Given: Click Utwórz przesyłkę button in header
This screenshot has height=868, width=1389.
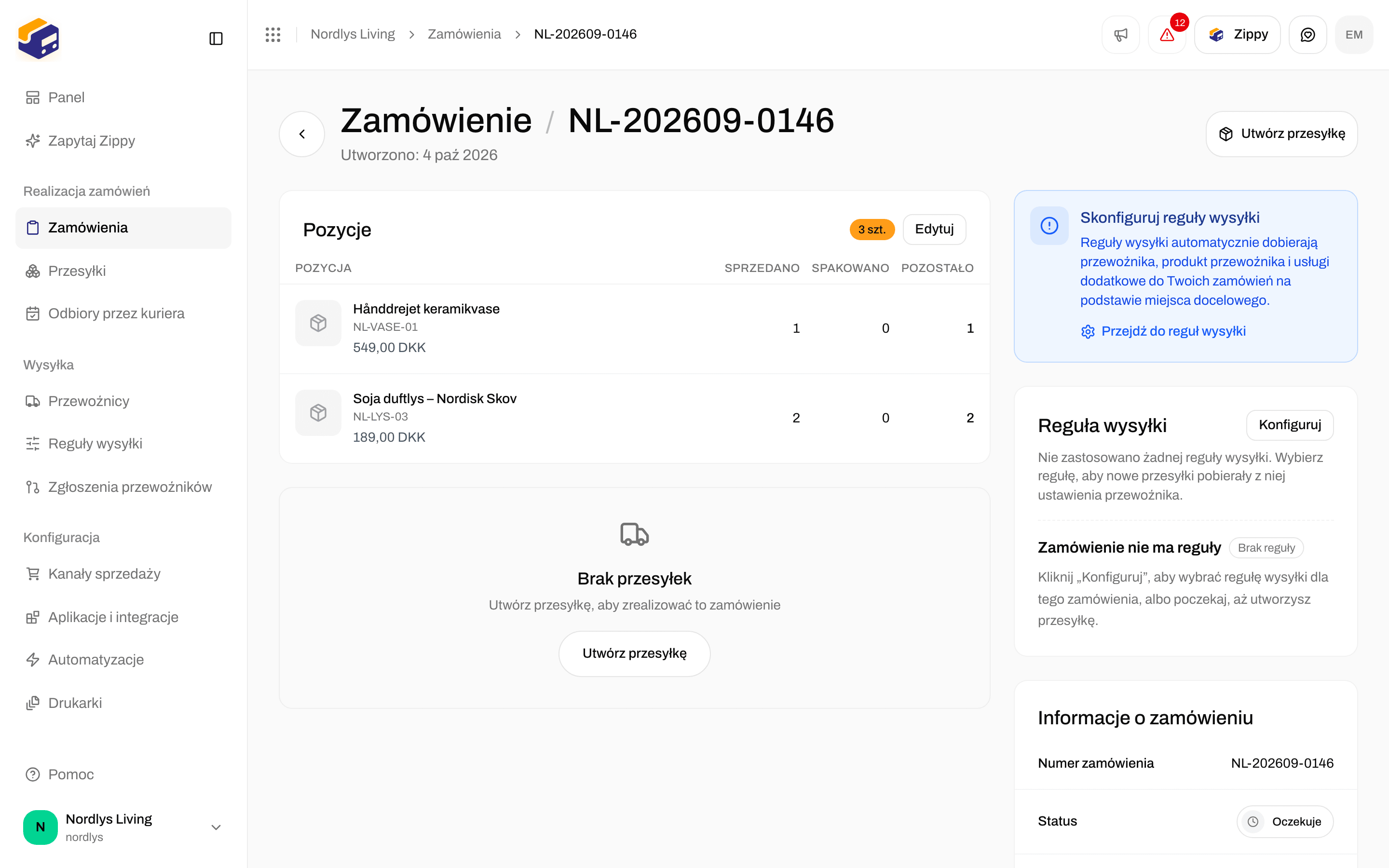Looking at the screenshot, I should click(1281, 134).
